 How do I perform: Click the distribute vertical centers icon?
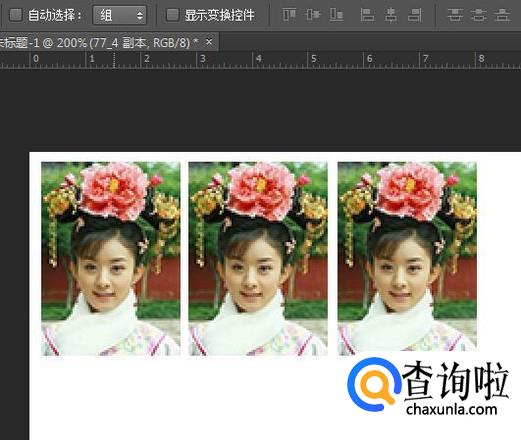[x=479, y=15]
